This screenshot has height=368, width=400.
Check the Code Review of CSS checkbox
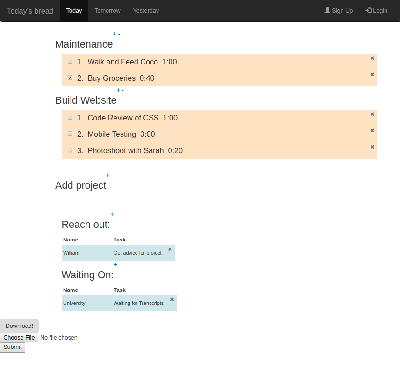pos(70,117)
